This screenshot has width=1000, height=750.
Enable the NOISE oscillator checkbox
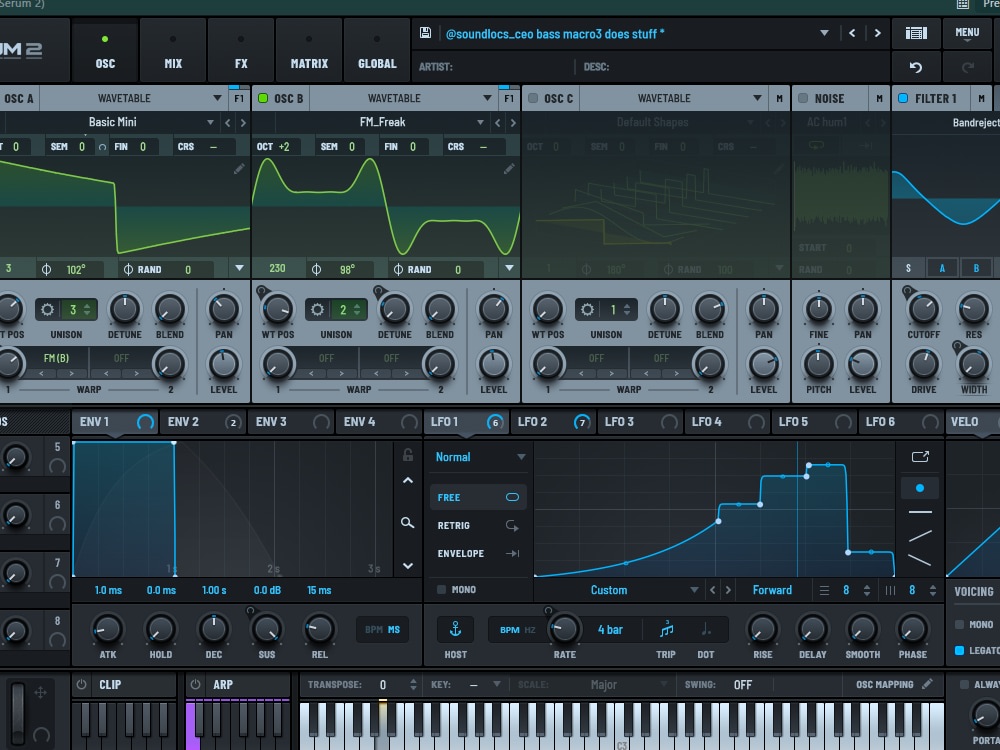coord(803,98)
